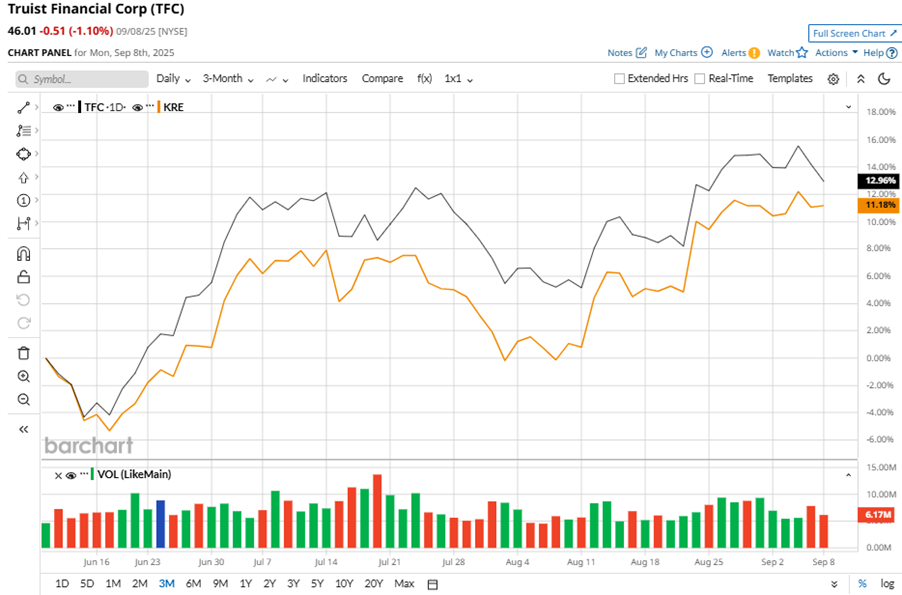Enable the Extended Hrs checkbox

(620, 78)
